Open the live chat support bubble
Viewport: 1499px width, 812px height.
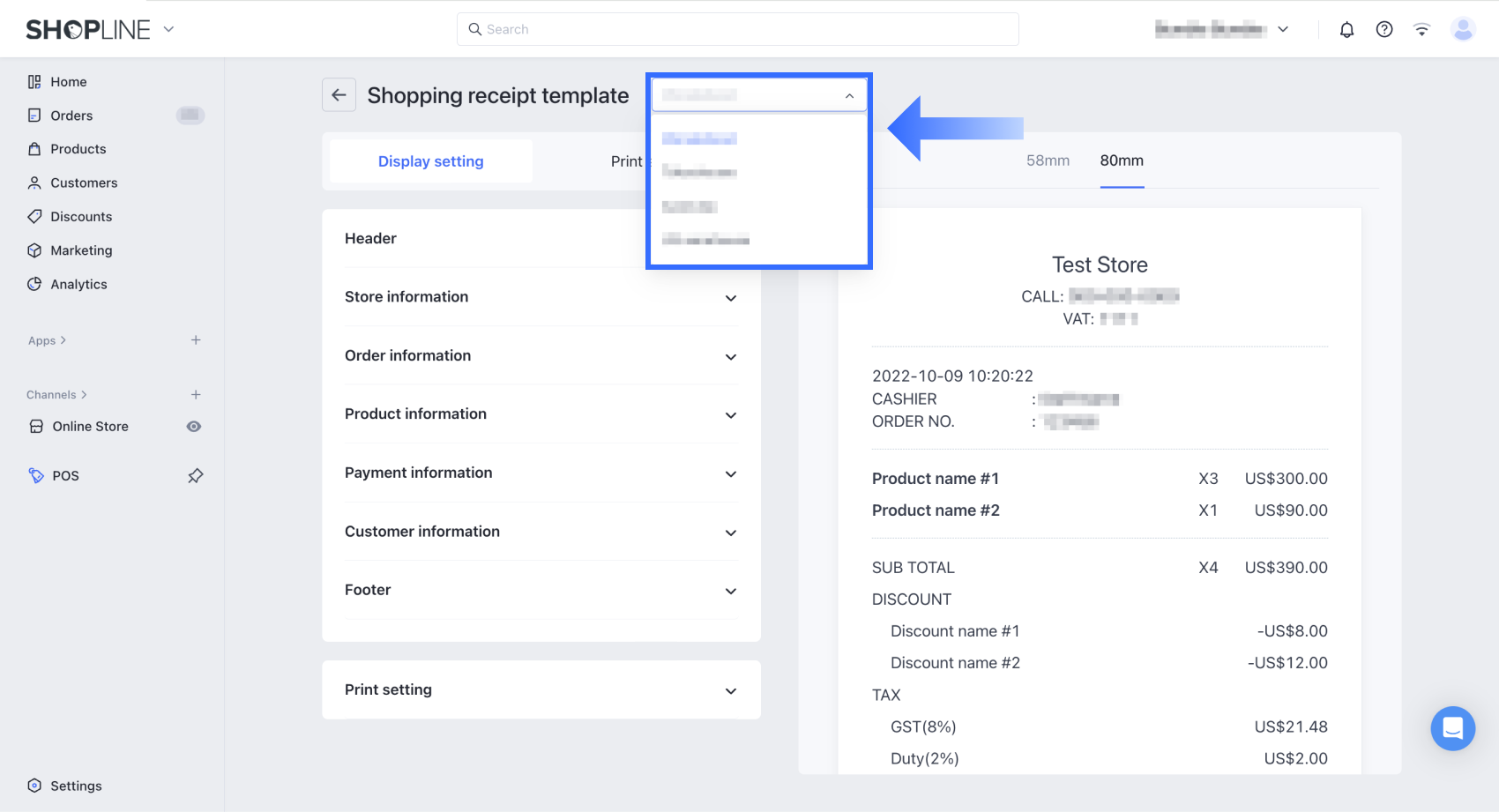1452,728
